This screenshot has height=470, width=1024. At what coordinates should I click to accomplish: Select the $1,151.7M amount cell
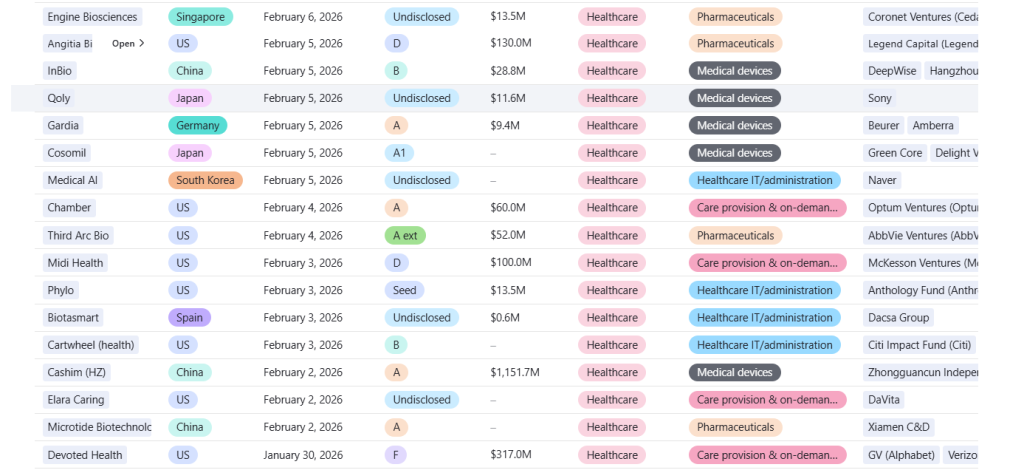pyautogui.click(x=515, y=373)
